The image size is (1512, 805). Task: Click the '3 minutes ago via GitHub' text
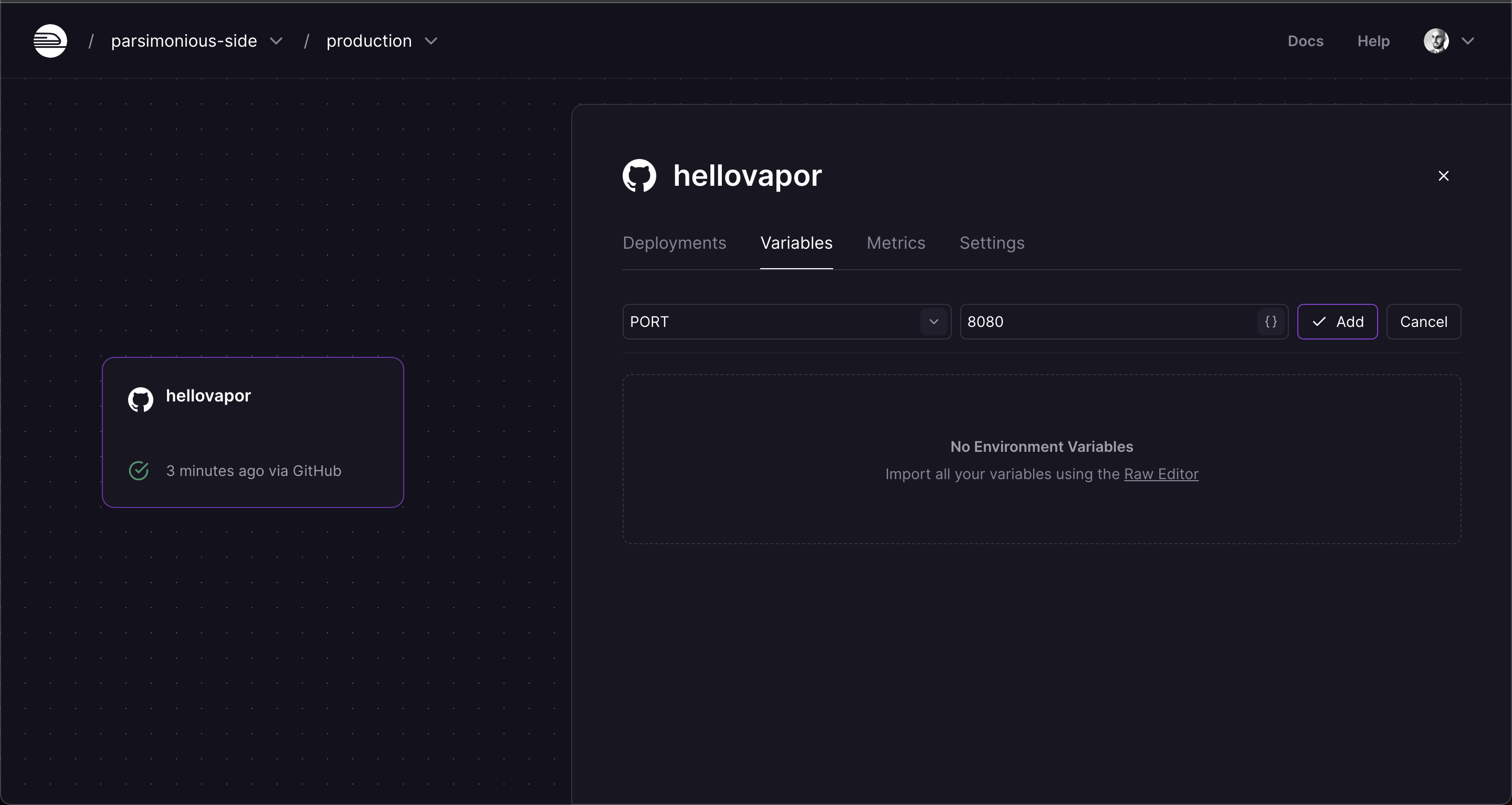point(254,471)
